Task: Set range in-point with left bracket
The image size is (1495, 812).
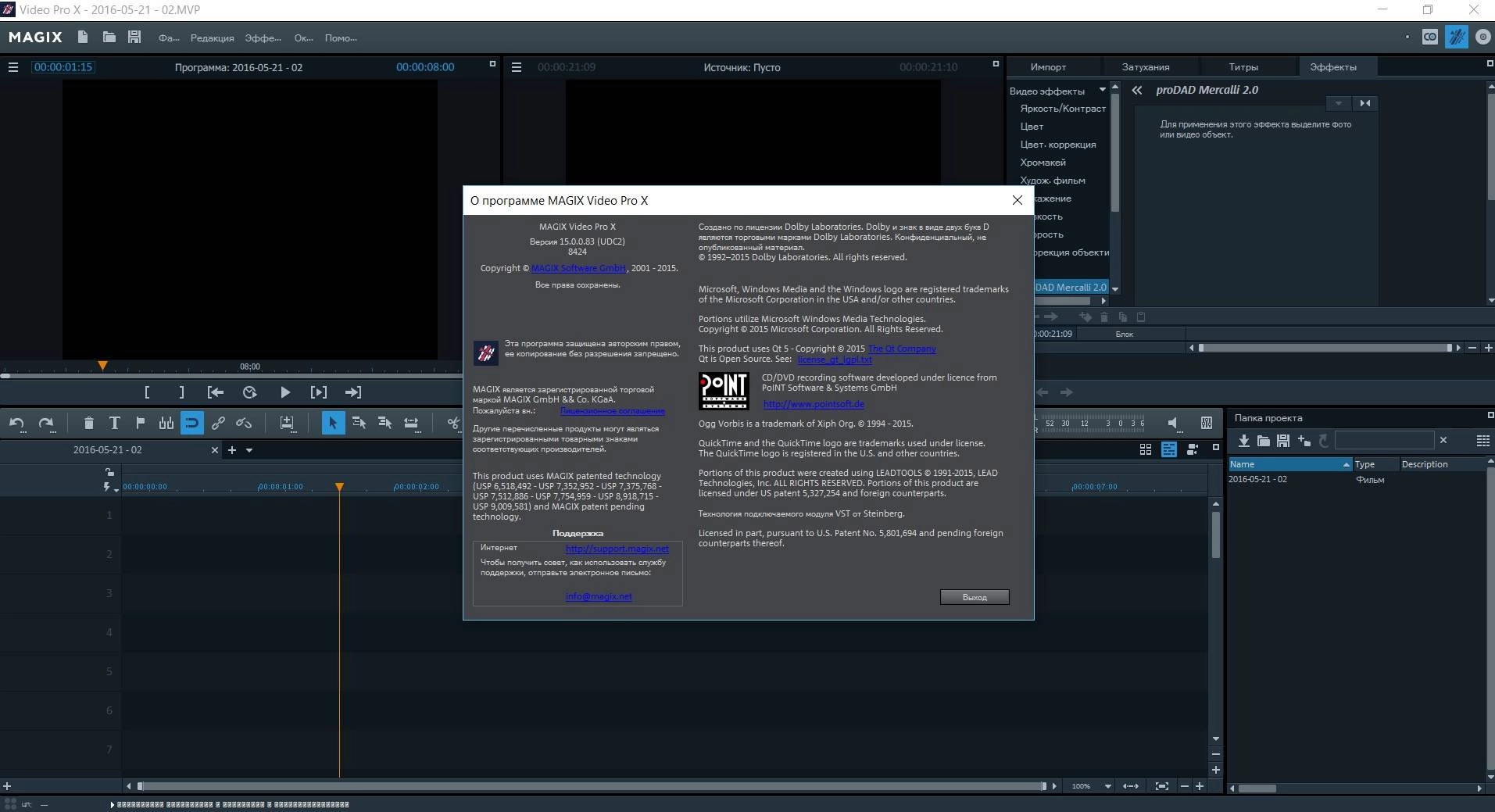Action: (x=147, y=392)
